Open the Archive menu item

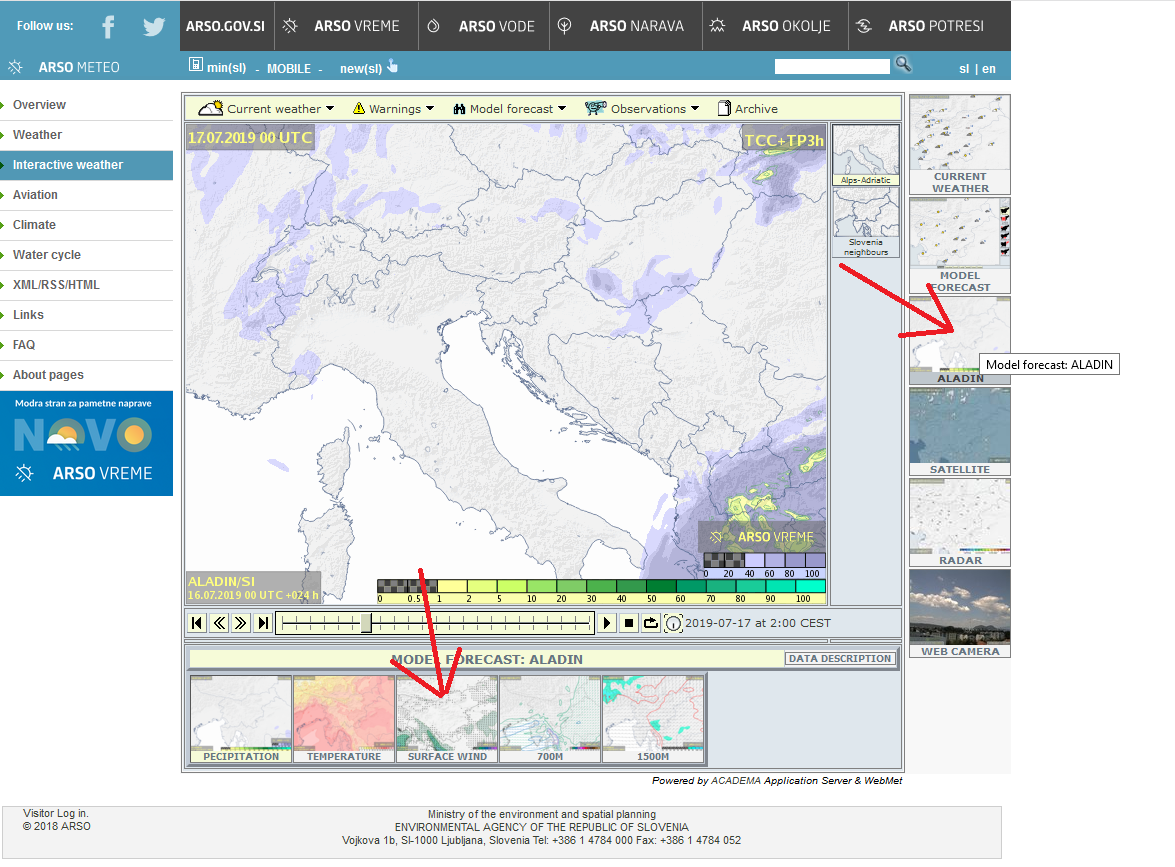click(748, 109)
